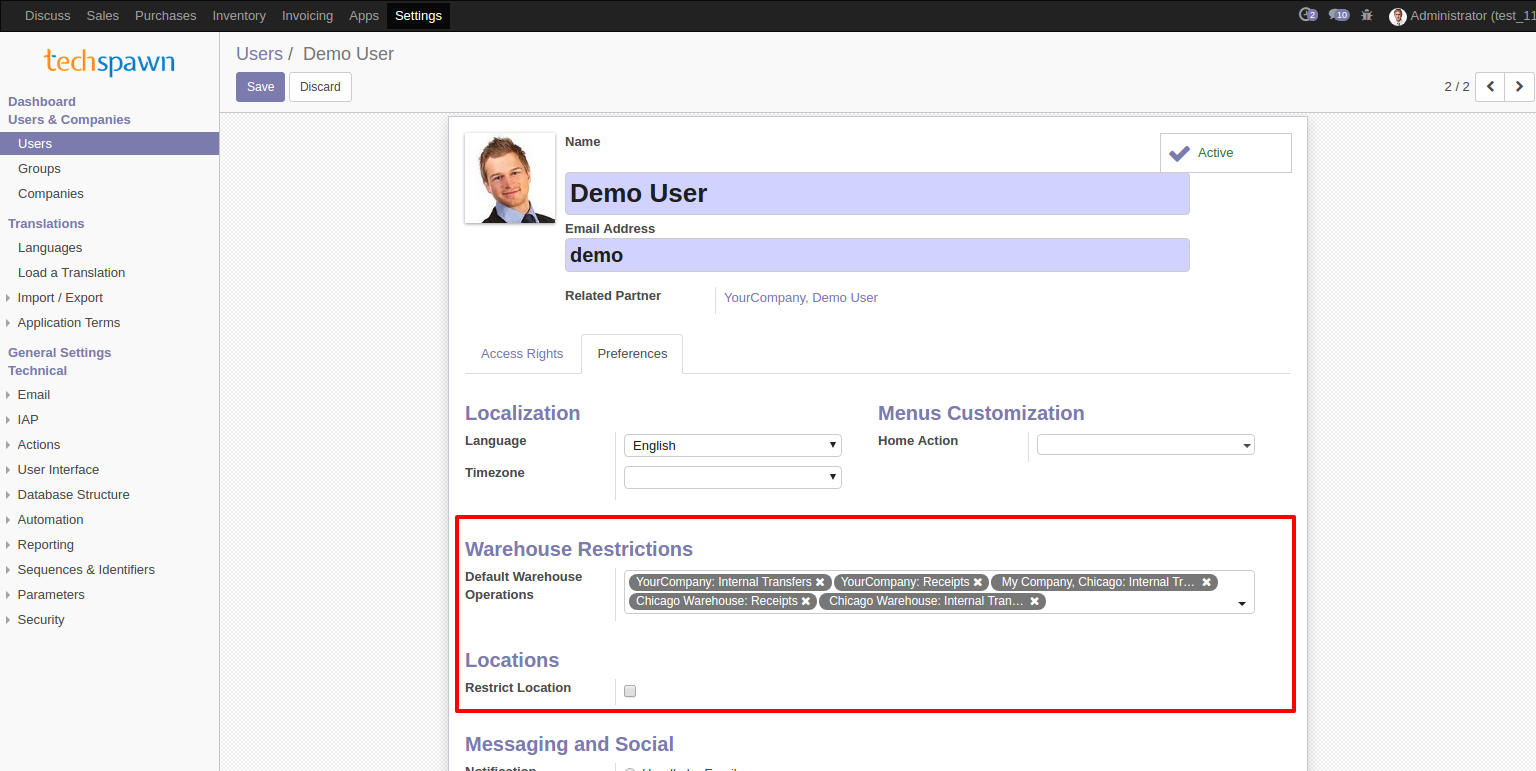
Task: Open the Language dropdown
Action: [732, 446]
